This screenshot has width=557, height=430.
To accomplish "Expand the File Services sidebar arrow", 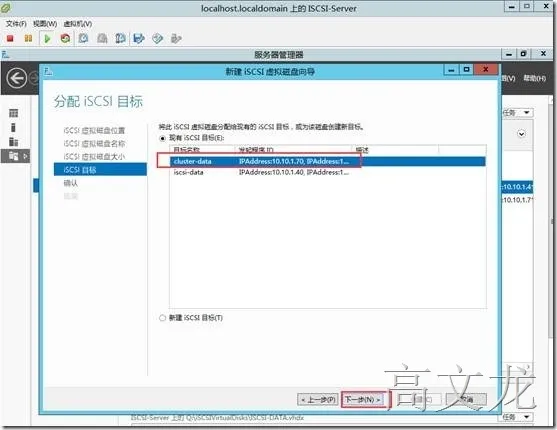I will (x=25, y=156).
